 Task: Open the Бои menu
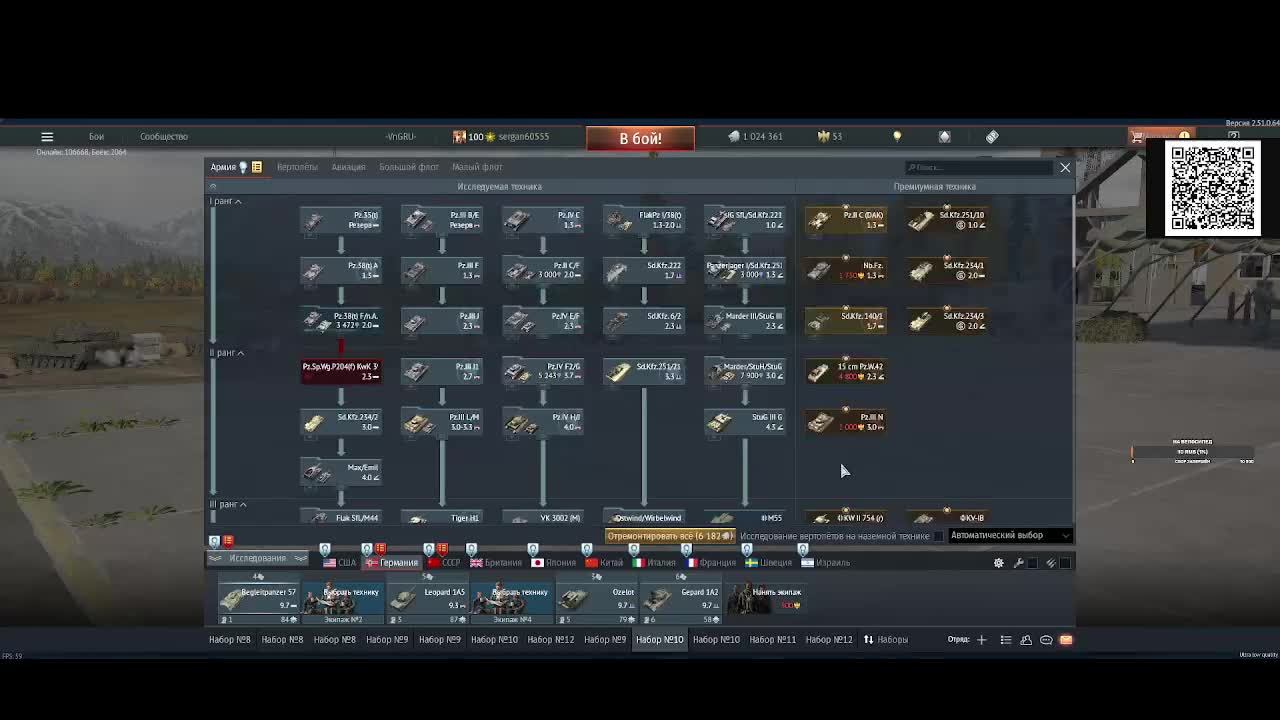click(96, 136)
